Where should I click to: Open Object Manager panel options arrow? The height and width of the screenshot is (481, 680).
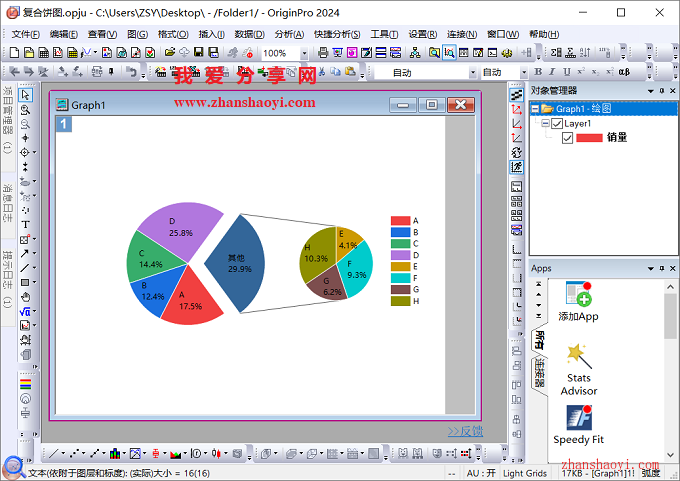point(651,91)
